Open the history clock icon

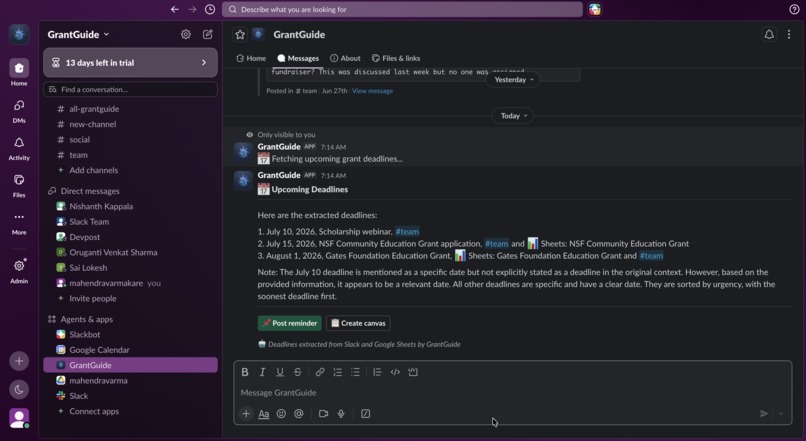210,9
